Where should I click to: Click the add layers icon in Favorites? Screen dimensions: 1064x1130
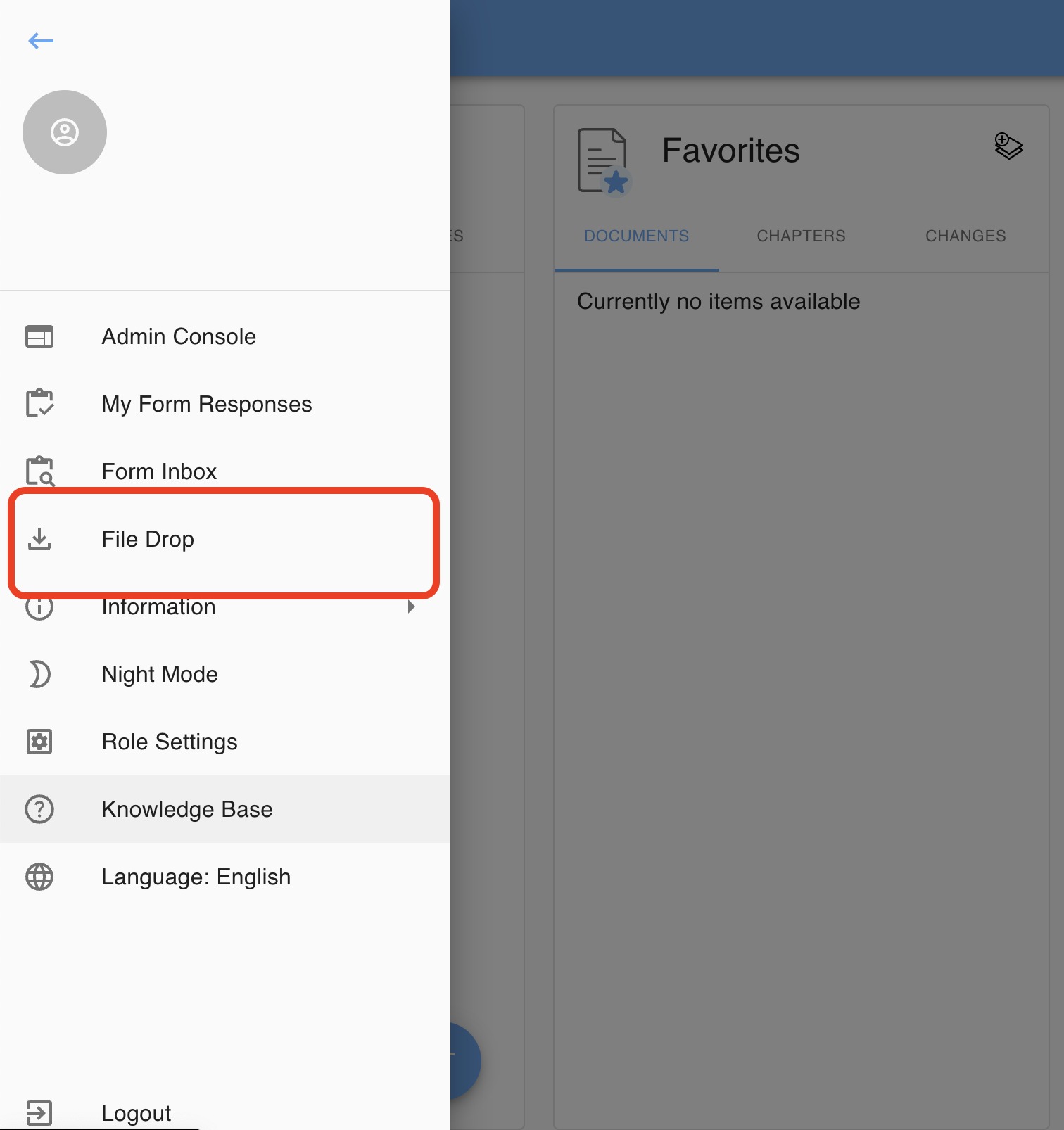(x=1008, y=146)
